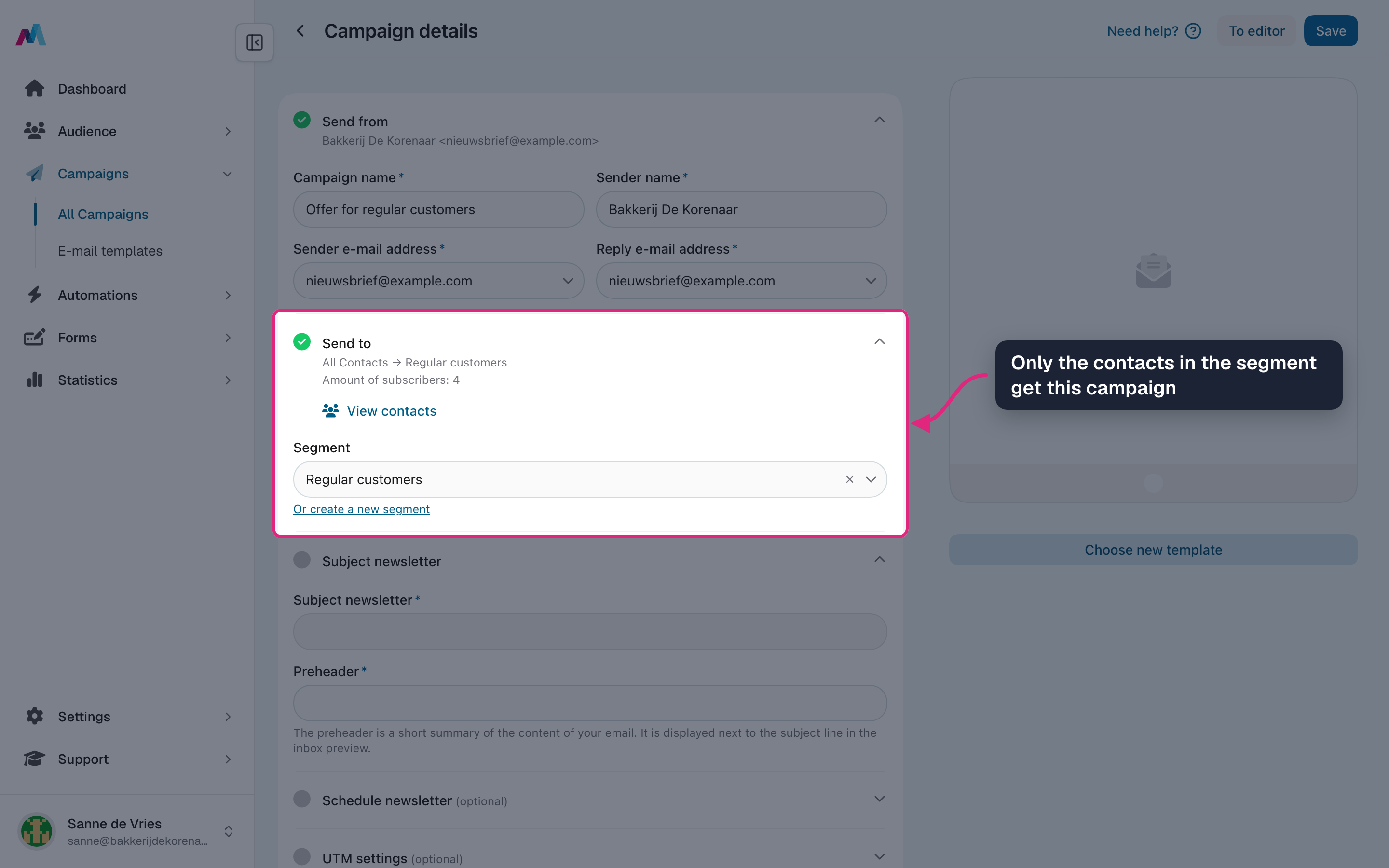
Task: Click the Settings gear icon
Action: coord(34,716)
